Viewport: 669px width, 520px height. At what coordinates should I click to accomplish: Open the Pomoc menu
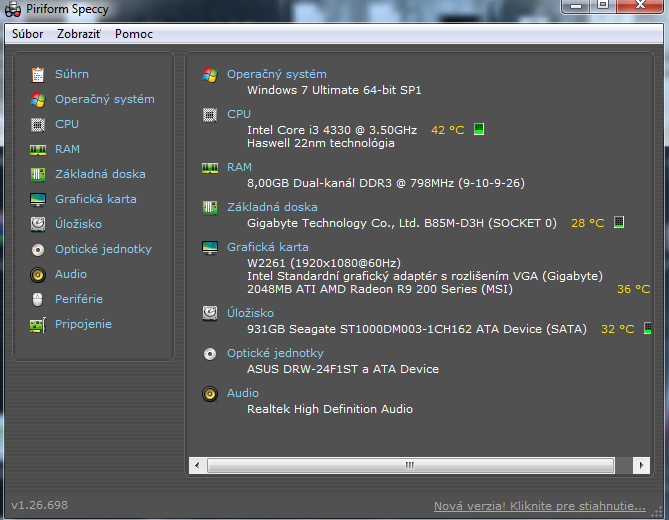pos(134,34)
